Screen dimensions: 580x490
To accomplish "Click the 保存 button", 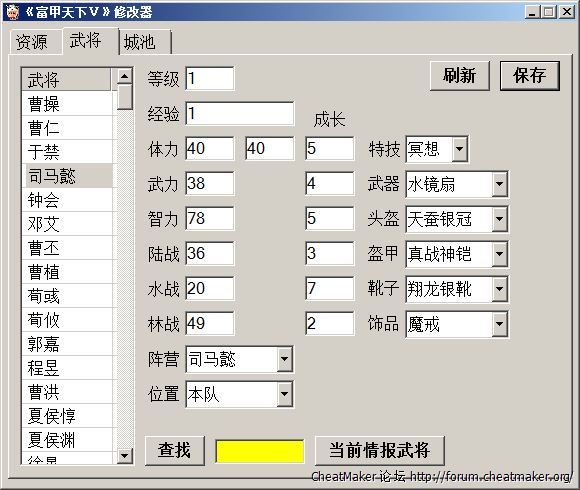I will pos(530,76).
